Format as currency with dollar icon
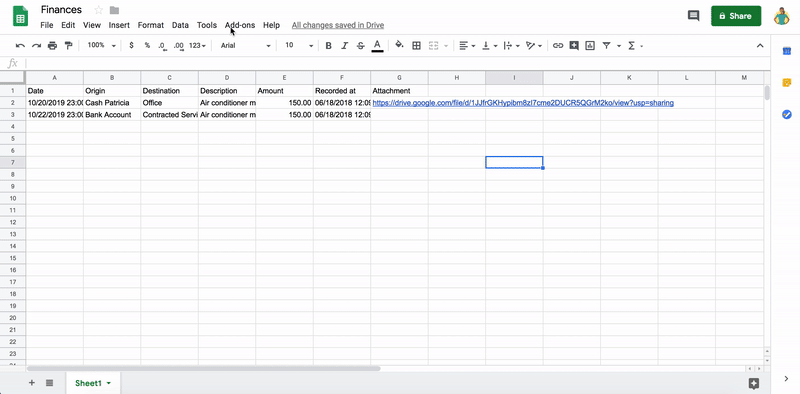This screenshot has height=394, width=800. pos(131,45)
